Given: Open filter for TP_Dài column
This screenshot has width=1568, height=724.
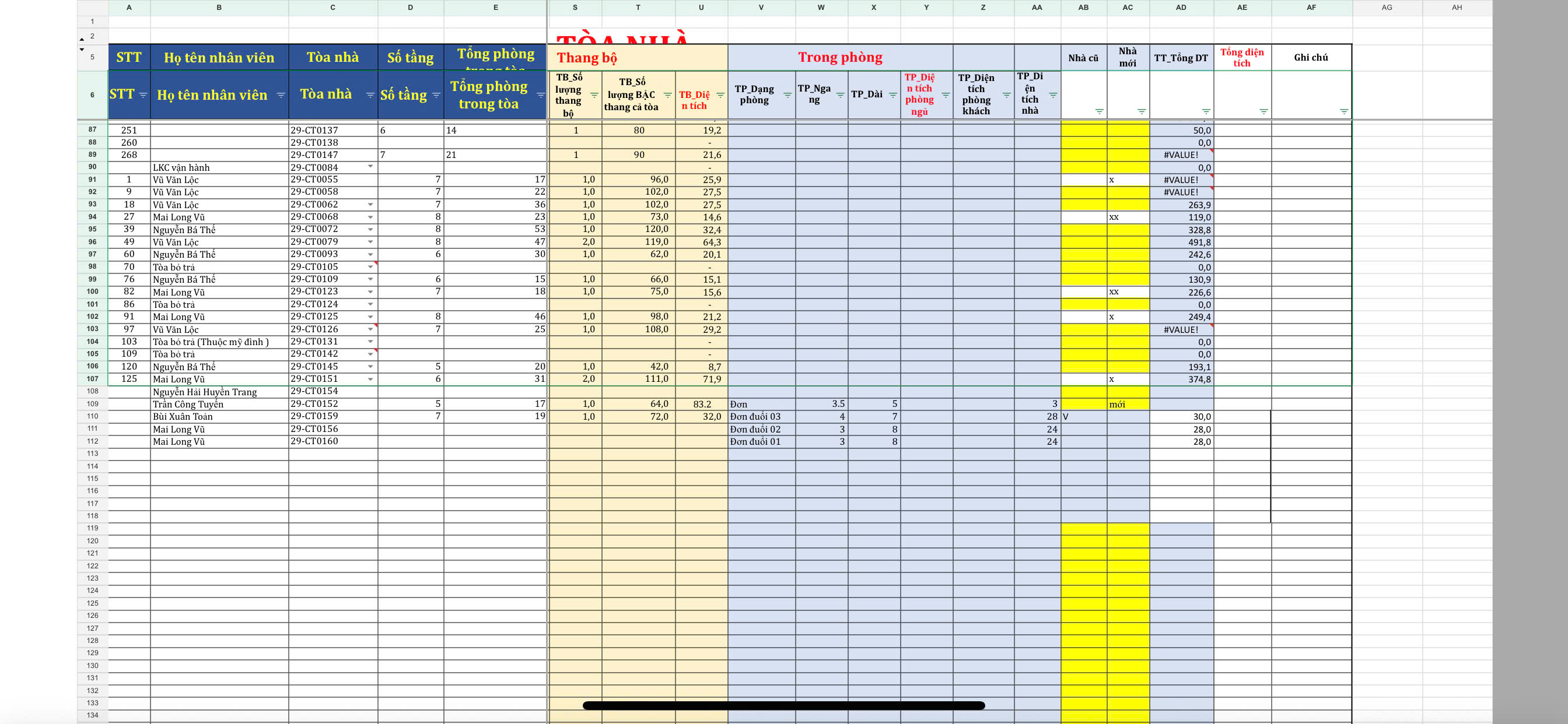Looking at the screenshot, I should tap(892, 95).
